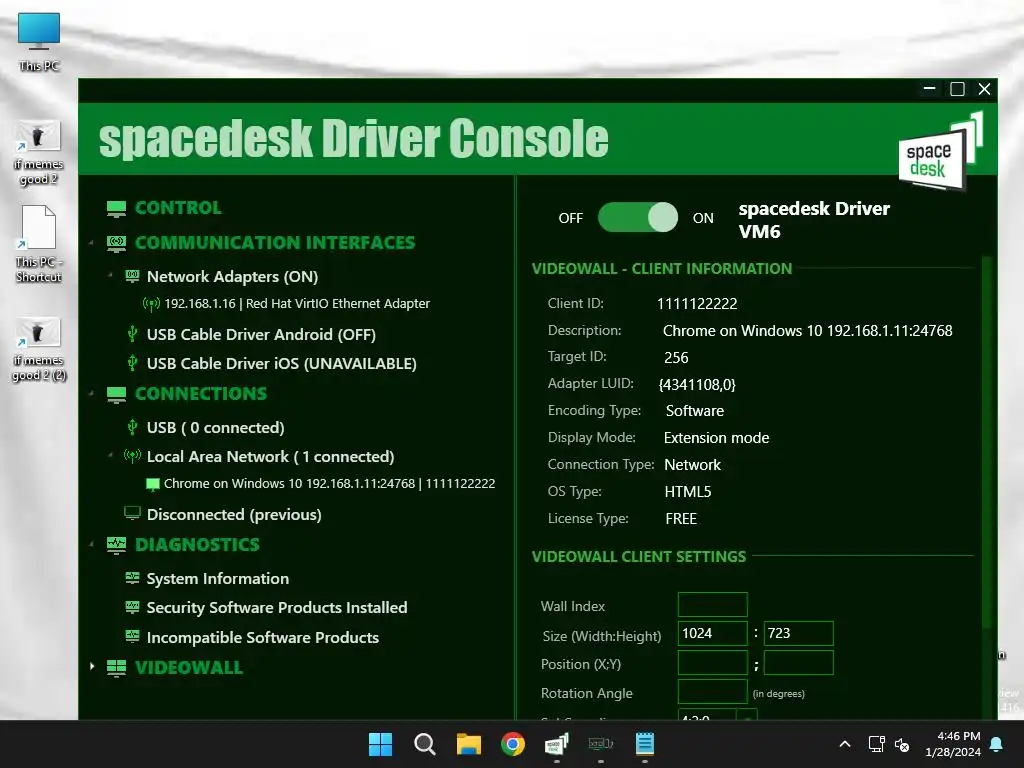Open File Explorer from taskbar
Image resolution: width=1024 pixels, height=768 pixels.
(469, 744)
